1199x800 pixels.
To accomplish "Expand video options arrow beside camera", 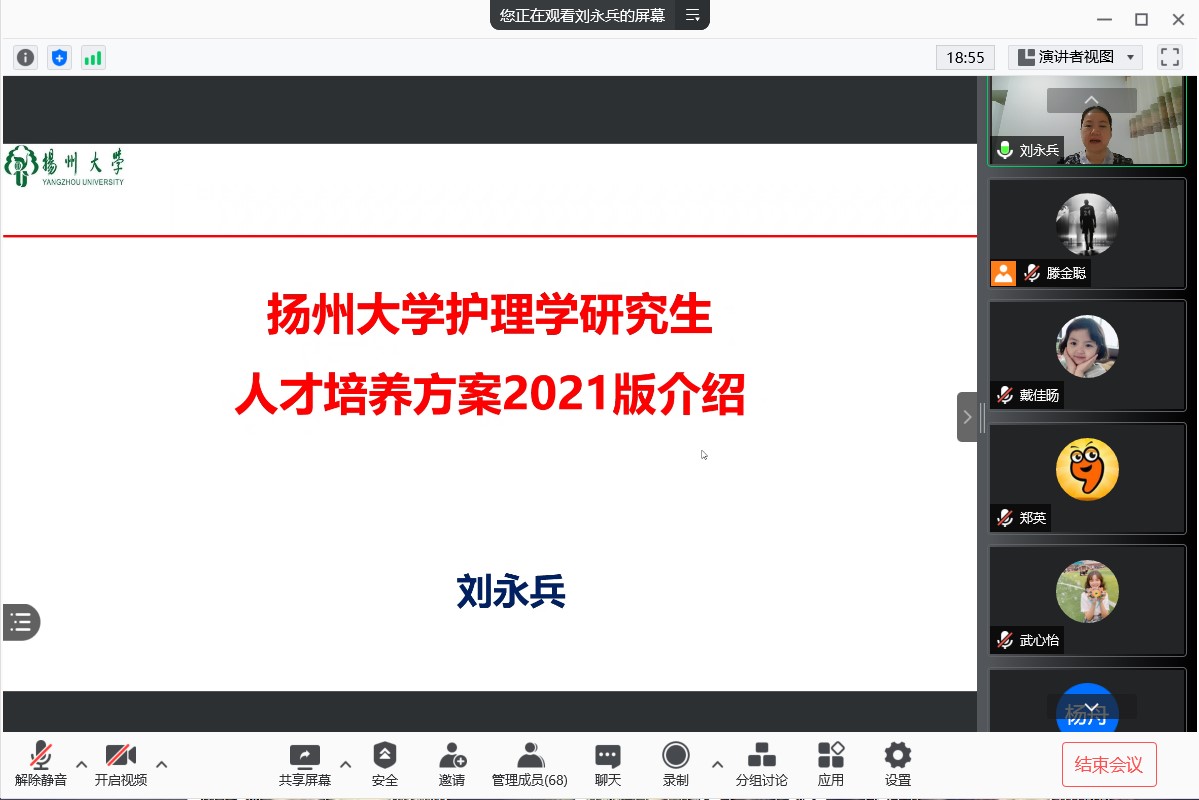I will [x=162, y=765].
